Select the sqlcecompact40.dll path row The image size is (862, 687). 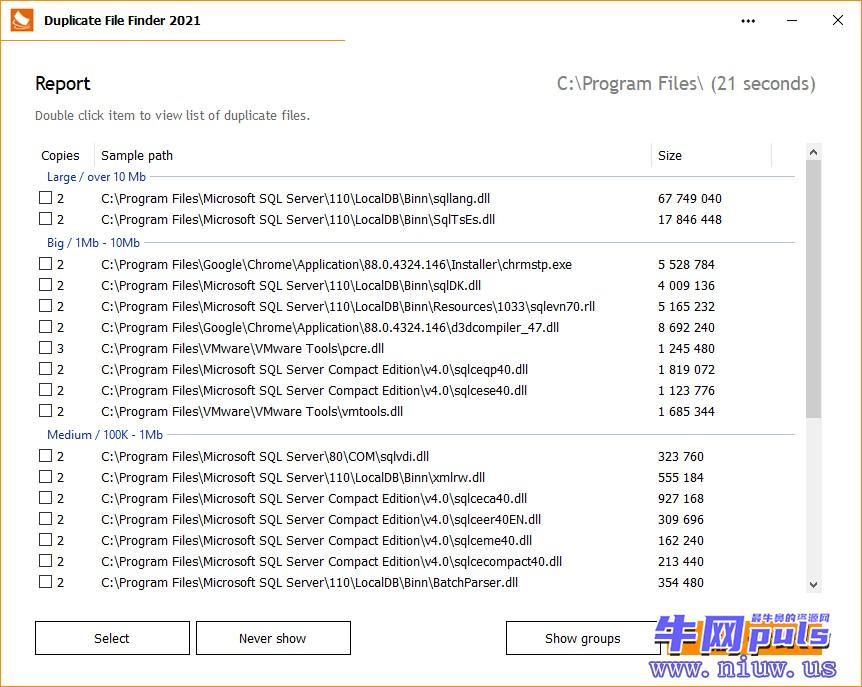pos(331,561)
